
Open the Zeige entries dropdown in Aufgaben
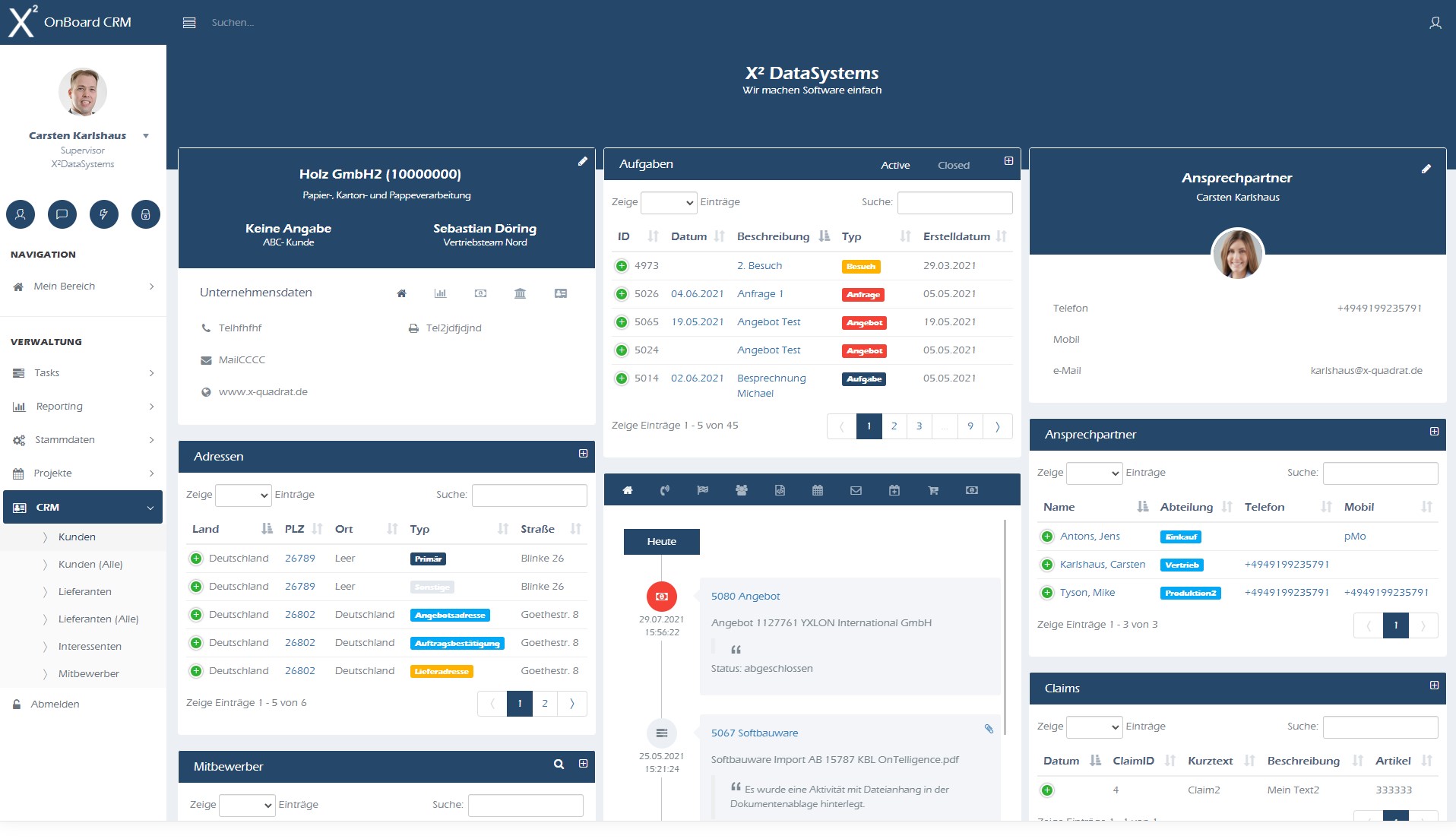[x=669, y=203]
